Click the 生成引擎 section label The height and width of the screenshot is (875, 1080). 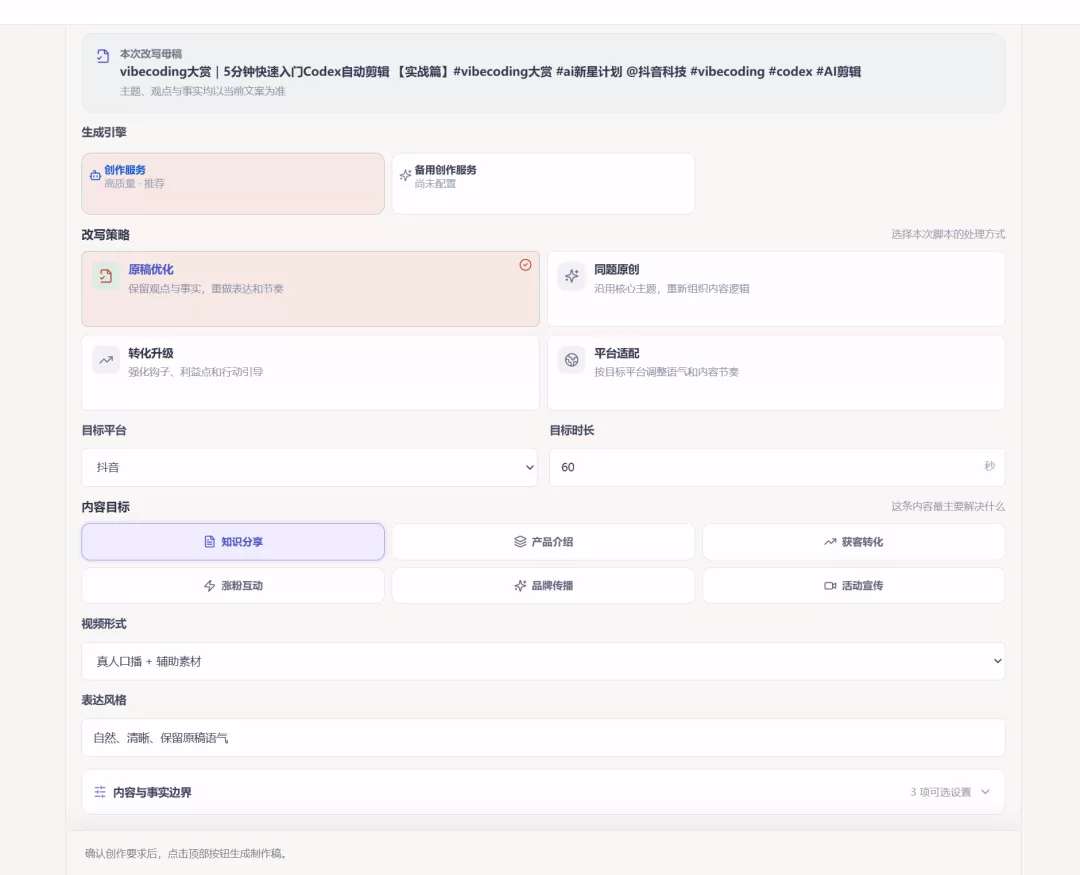click(104, 132)
